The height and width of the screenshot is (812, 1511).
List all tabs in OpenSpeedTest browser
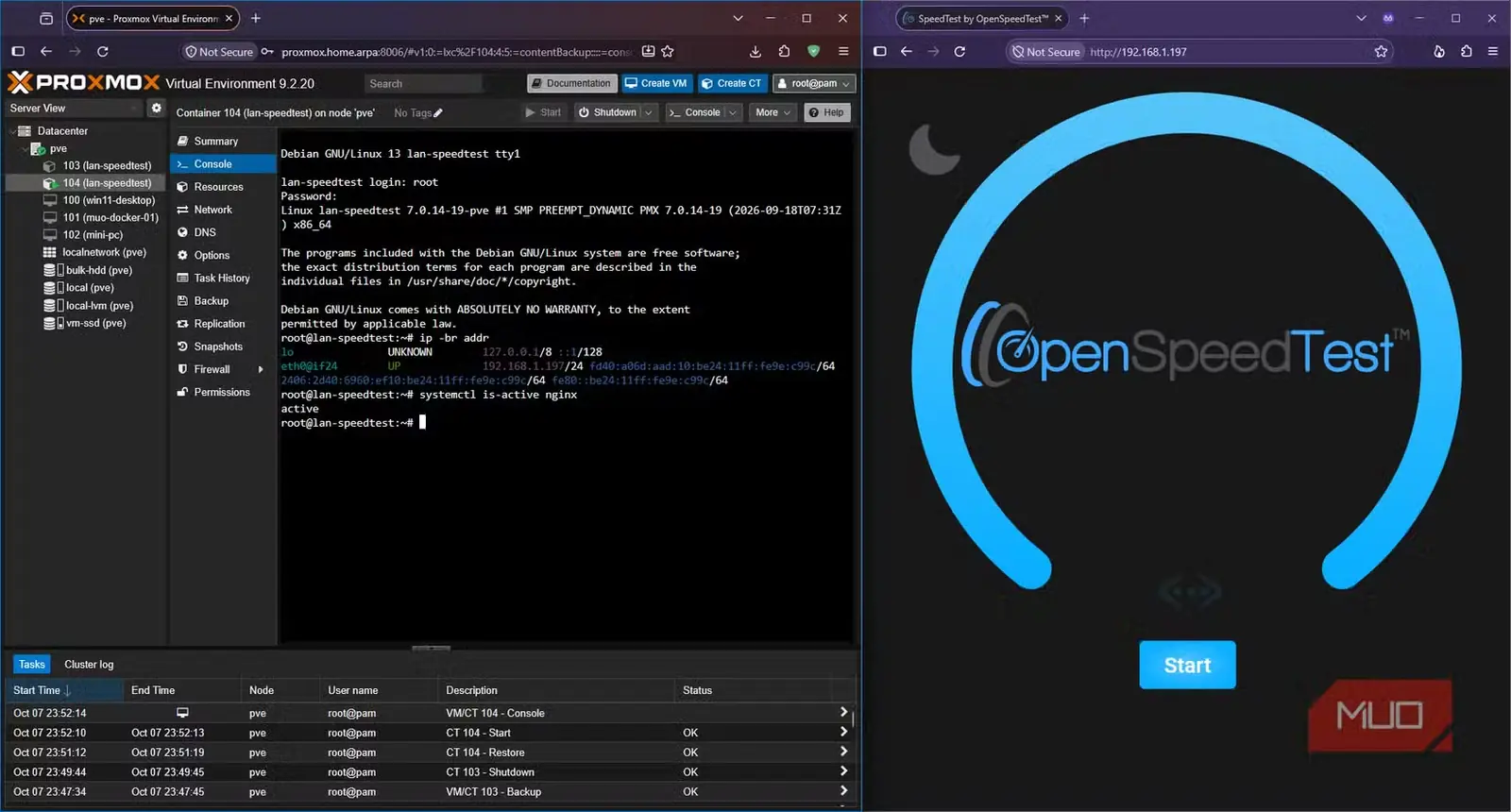[x=1361, y=18]
